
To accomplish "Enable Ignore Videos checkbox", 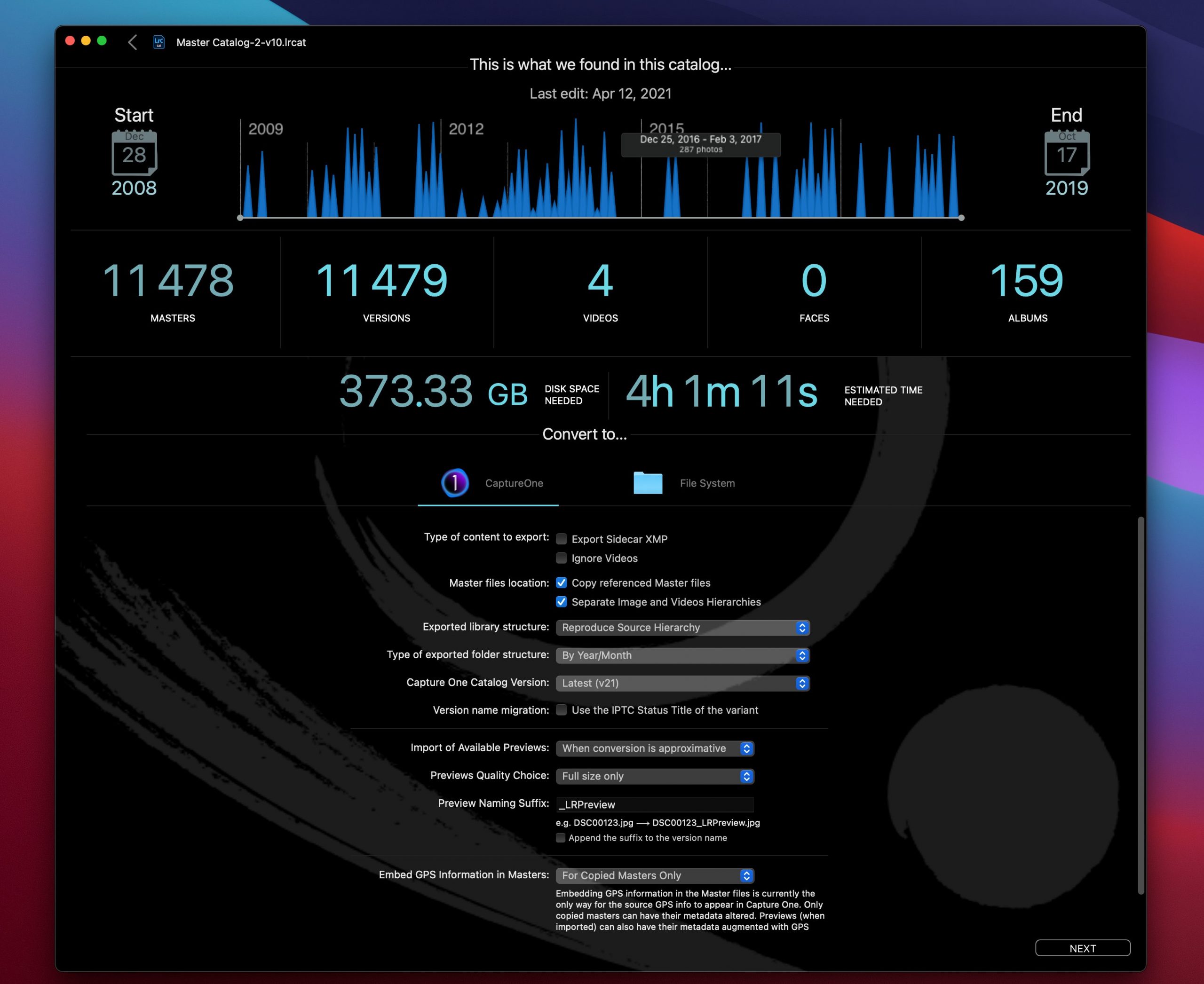I will [x=562, y=559].
